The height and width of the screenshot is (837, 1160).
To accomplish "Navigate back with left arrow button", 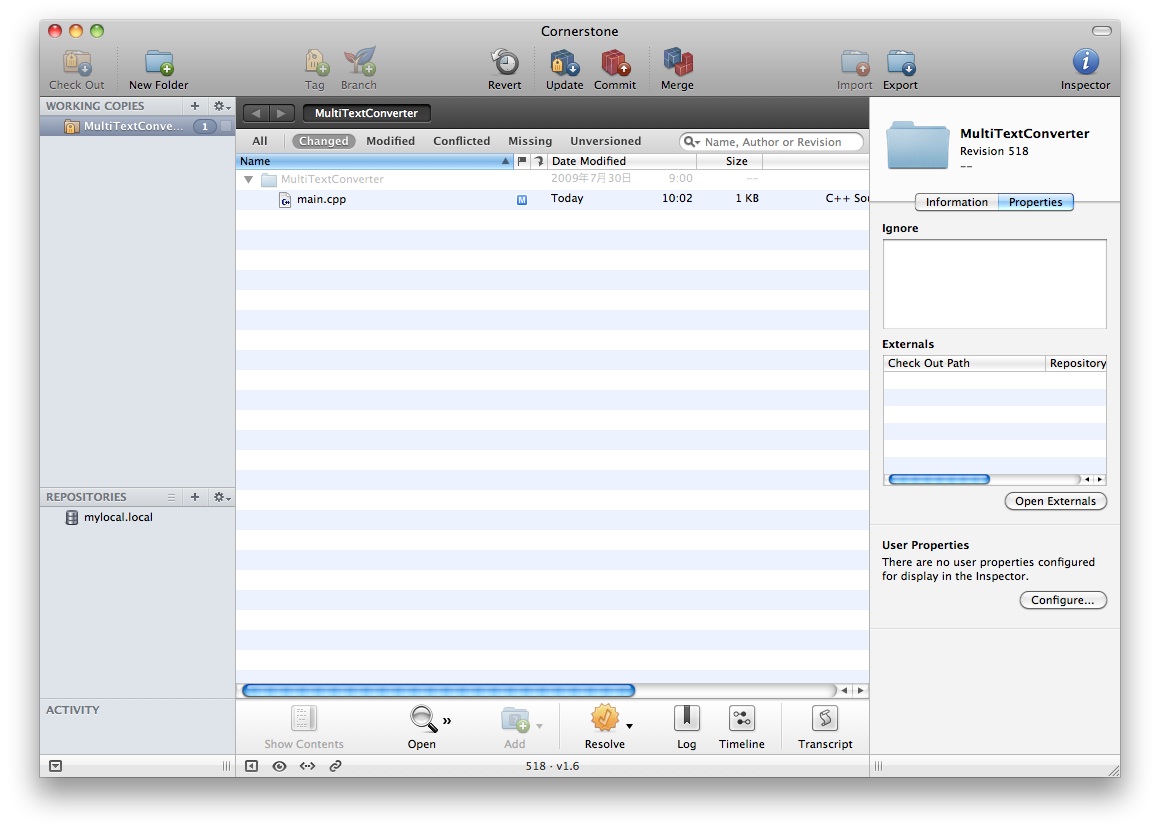I will [x=256, y=113].
